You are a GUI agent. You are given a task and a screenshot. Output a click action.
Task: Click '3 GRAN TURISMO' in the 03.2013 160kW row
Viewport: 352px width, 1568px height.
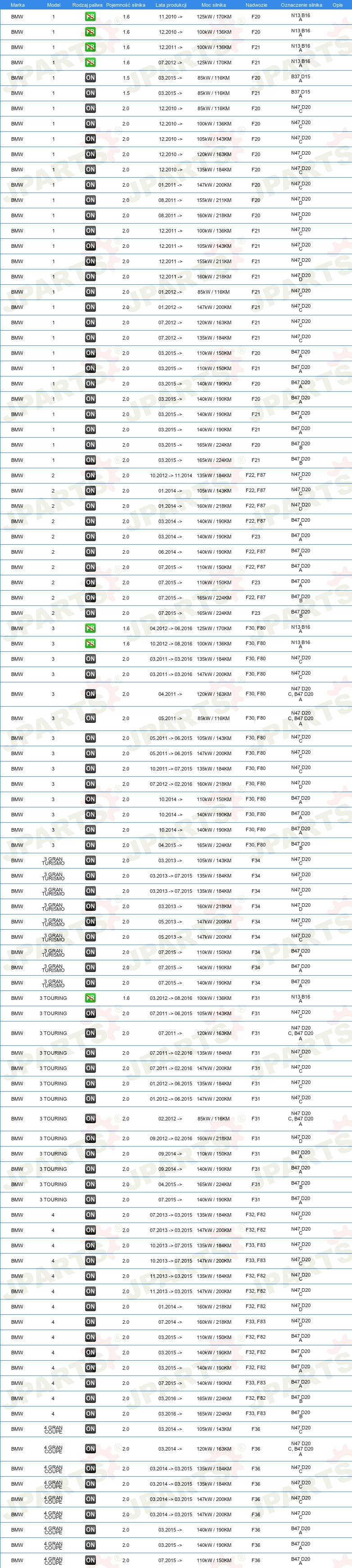(x=53, y=906)
